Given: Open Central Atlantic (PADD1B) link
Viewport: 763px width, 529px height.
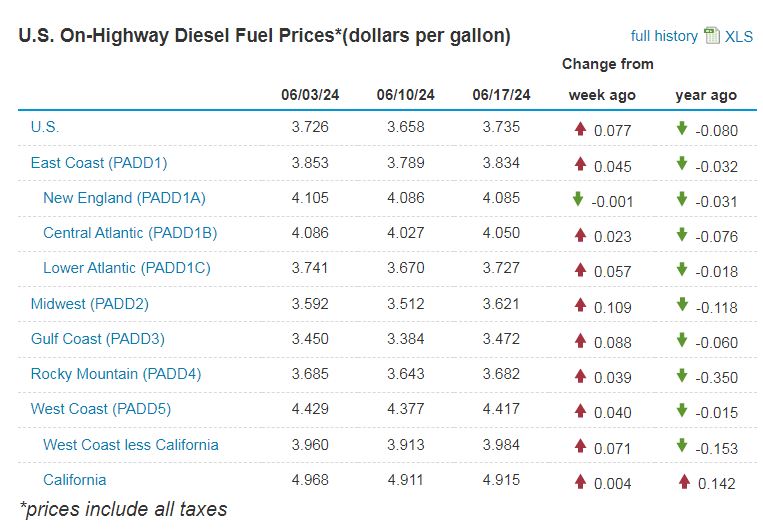Looking at the screenshot, I should (130, 233).
